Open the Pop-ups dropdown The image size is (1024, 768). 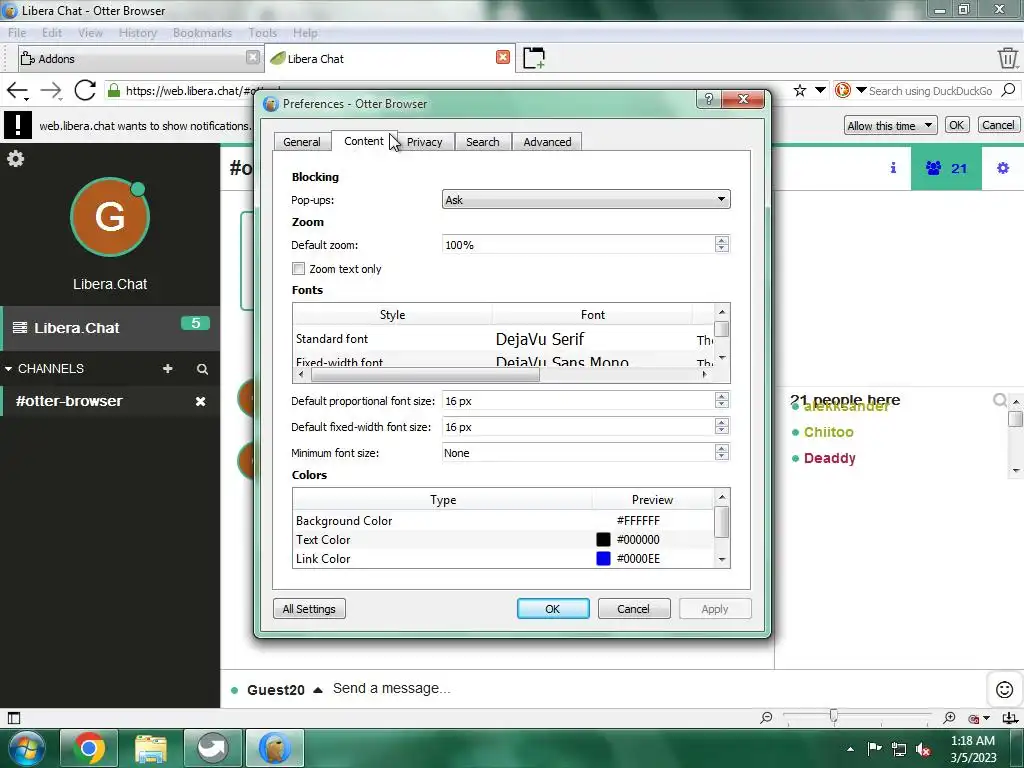point(586,199)
